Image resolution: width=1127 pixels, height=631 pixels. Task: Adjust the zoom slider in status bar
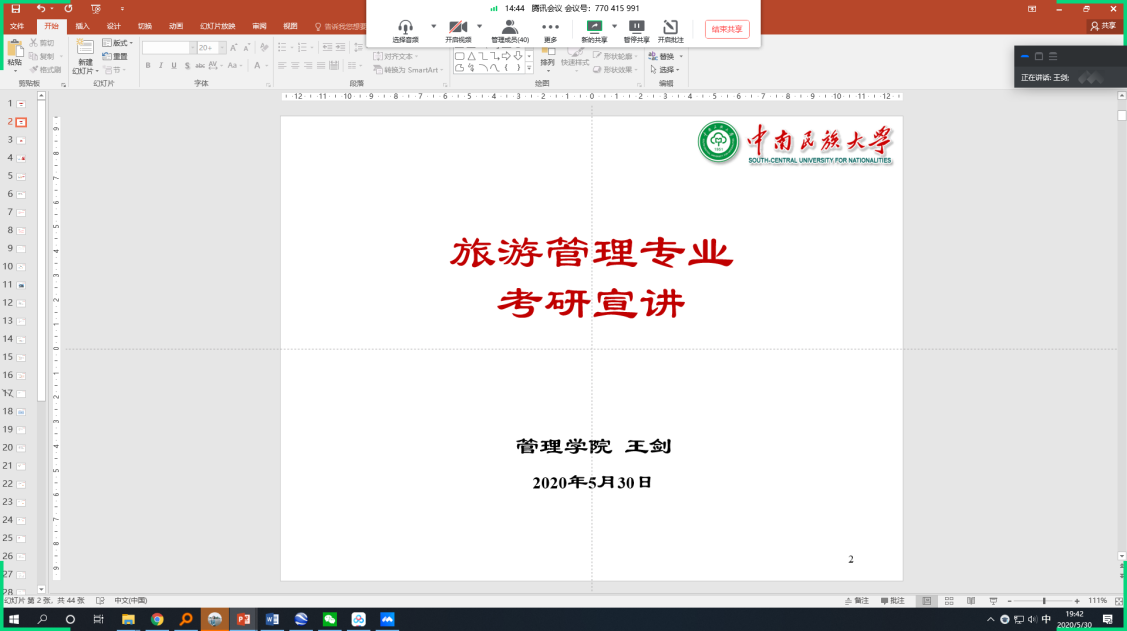1044,601
